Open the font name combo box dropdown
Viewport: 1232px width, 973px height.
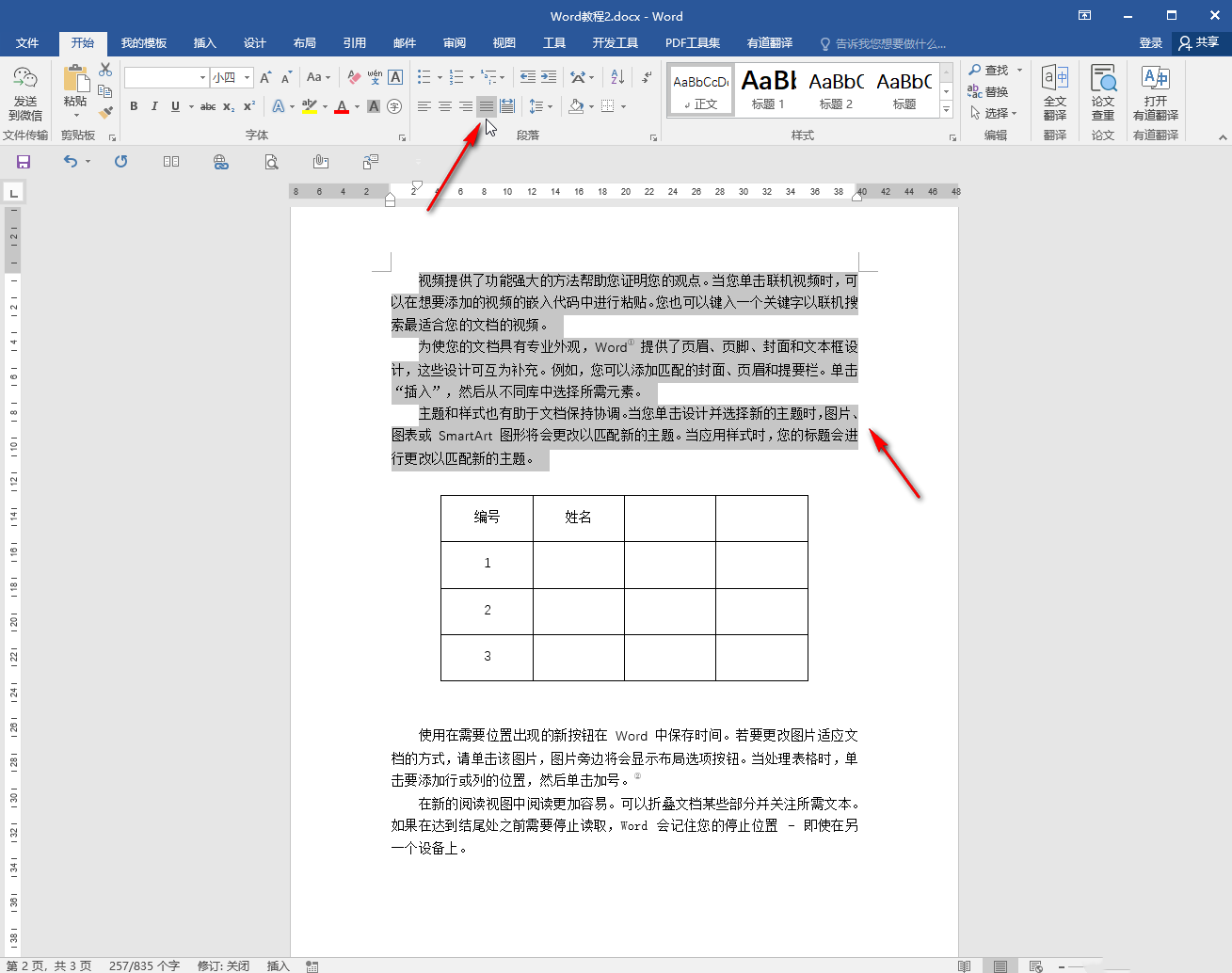pos(202,77)
